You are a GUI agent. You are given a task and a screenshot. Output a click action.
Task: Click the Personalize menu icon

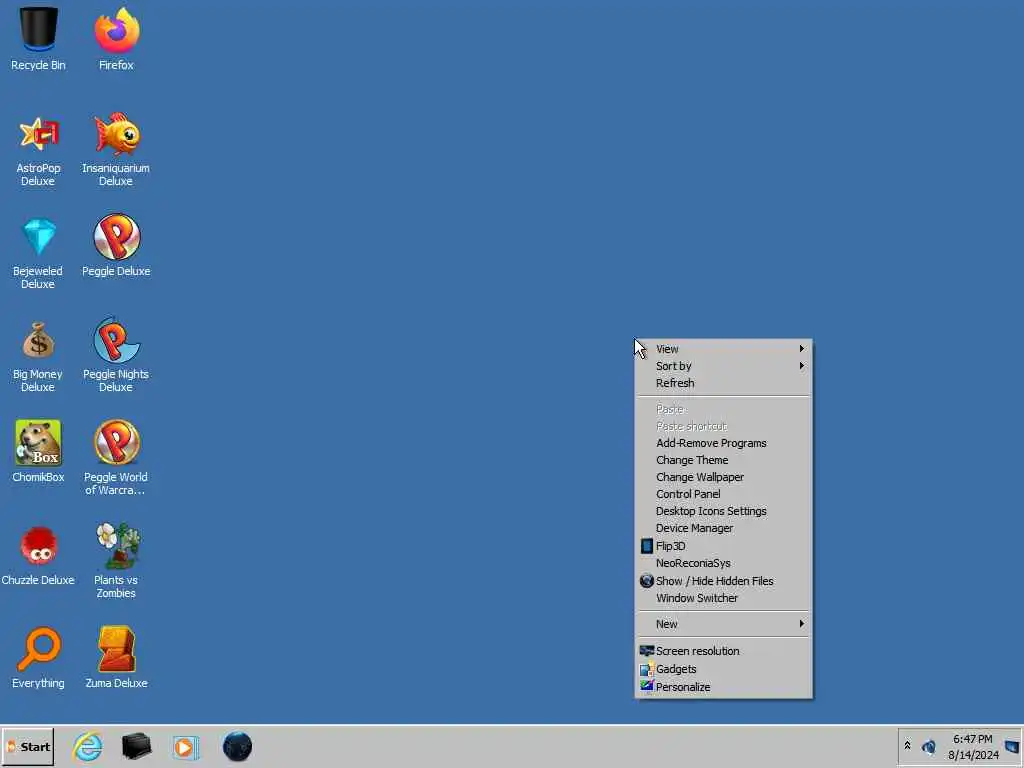[647, 686]
